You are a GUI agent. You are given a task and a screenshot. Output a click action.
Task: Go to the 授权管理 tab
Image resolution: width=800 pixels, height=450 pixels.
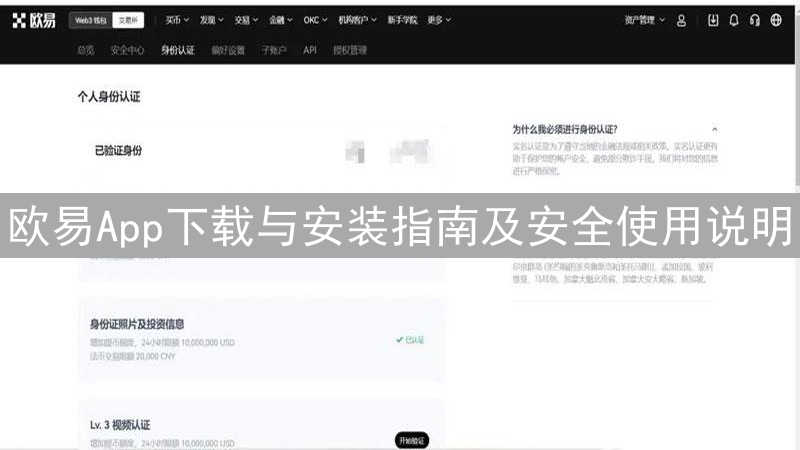[x=350, y=50]
